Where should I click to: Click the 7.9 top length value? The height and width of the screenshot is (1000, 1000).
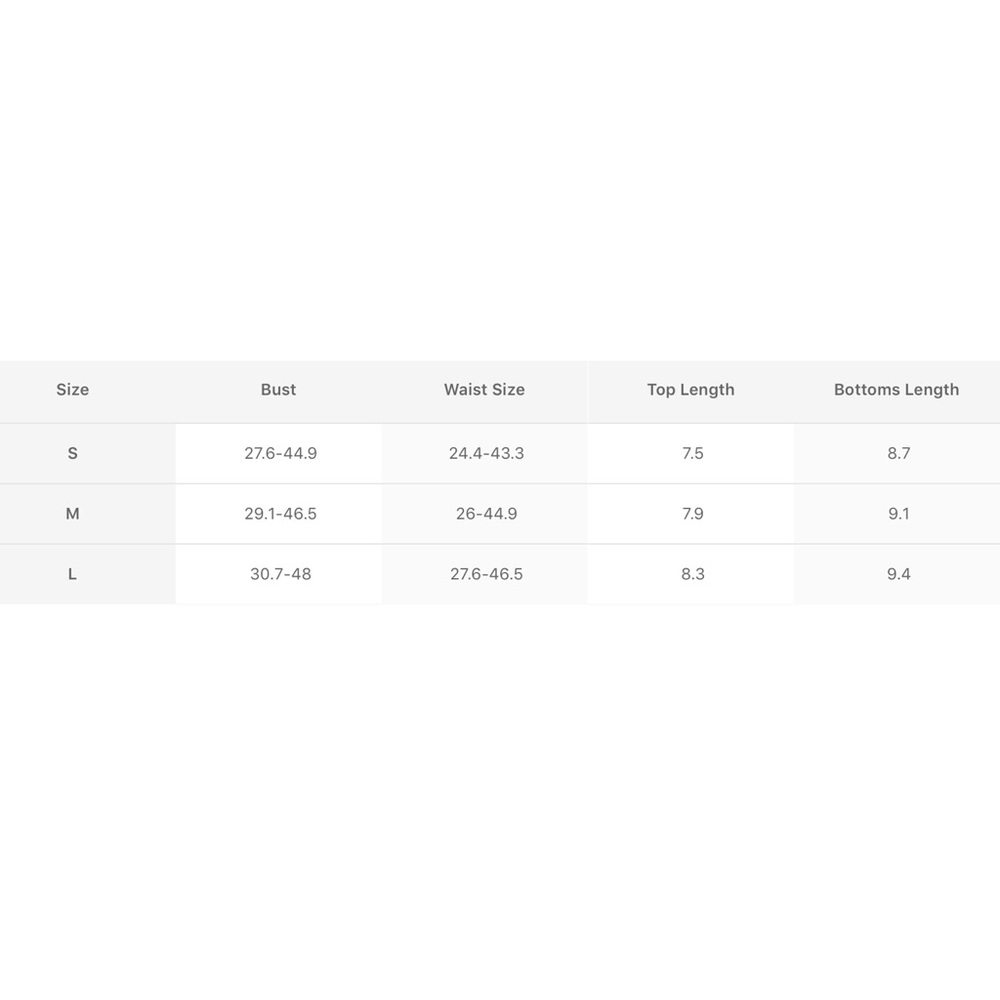point(692,514)
